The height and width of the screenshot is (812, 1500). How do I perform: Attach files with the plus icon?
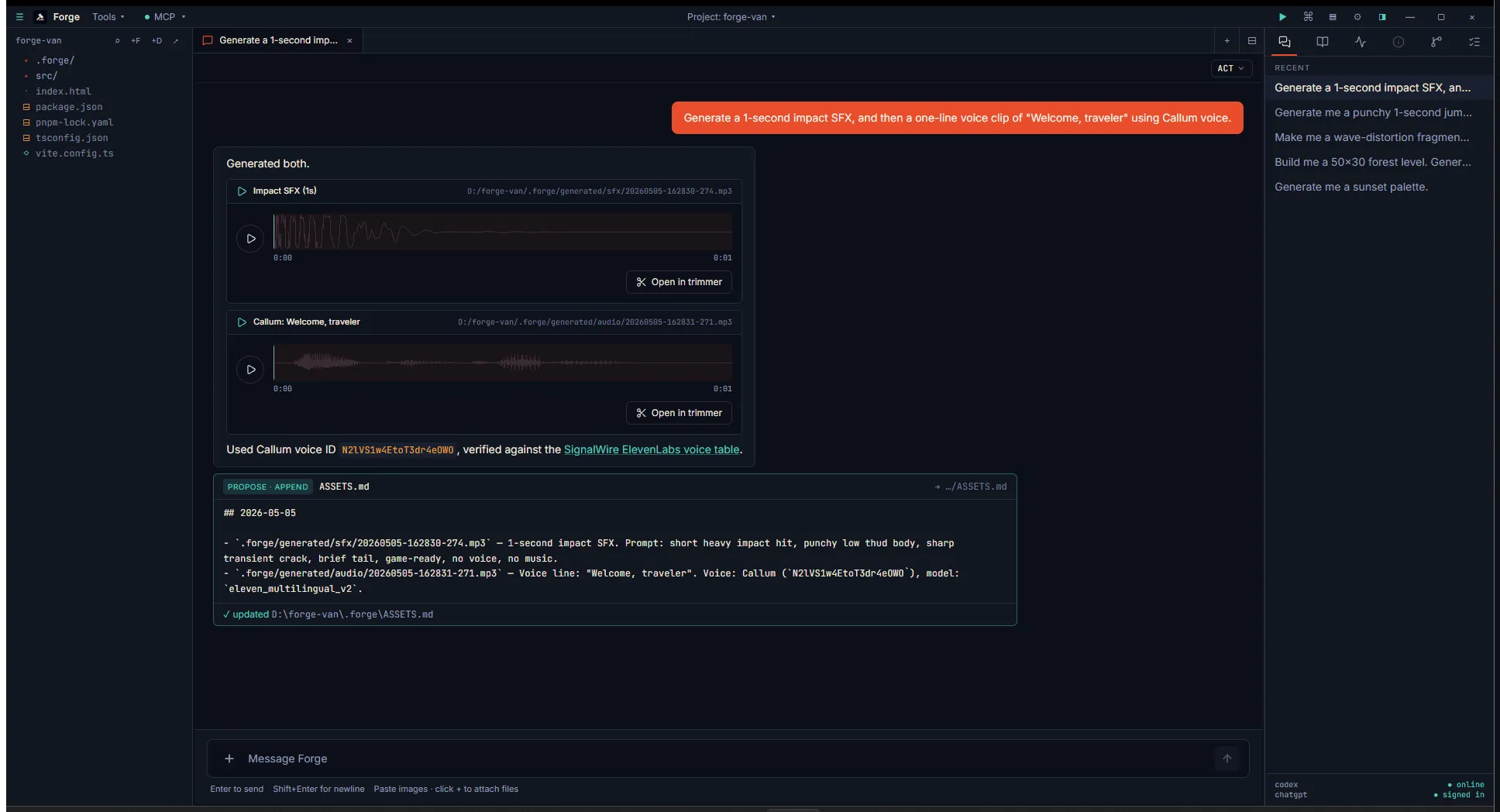pos(229,759)
